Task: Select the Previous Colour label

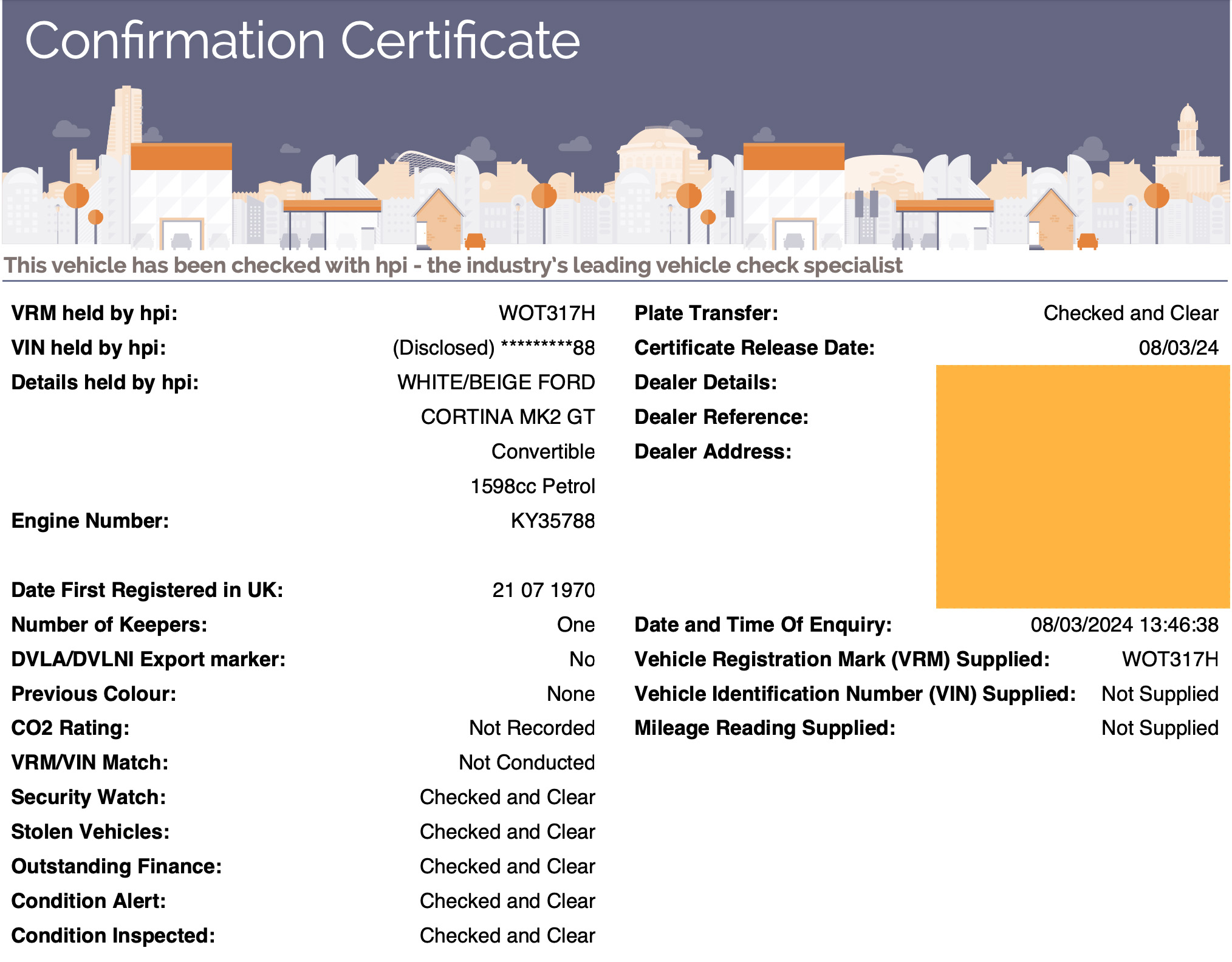Action: point(94,694)
